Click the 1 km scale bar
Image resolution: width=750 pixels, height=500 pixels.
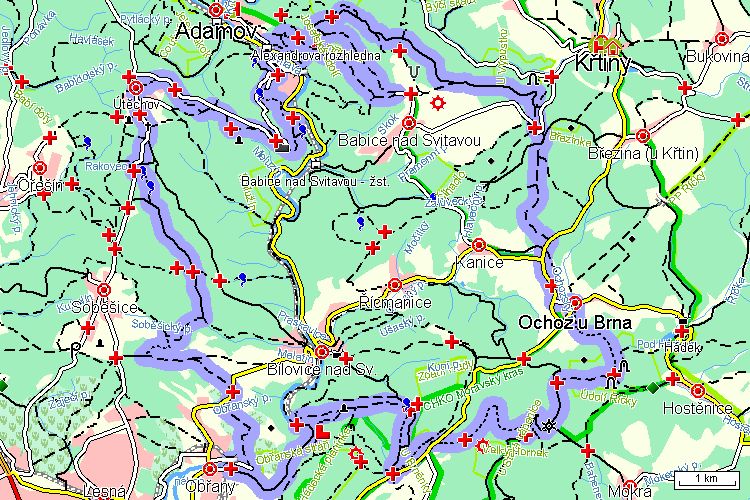coord(707,479)
